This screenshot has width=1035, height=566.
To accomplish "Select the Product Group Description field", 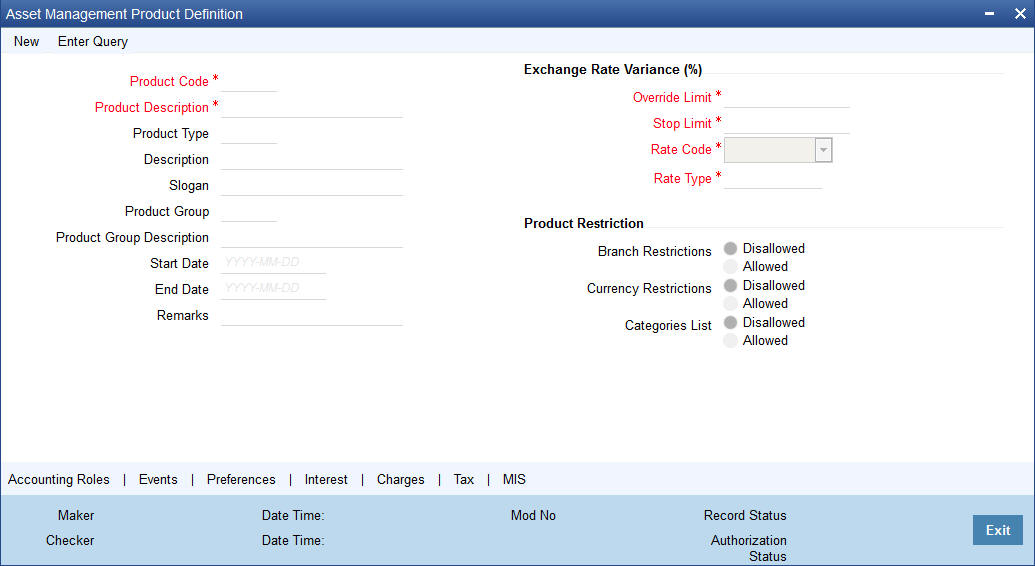I will 312,237.
